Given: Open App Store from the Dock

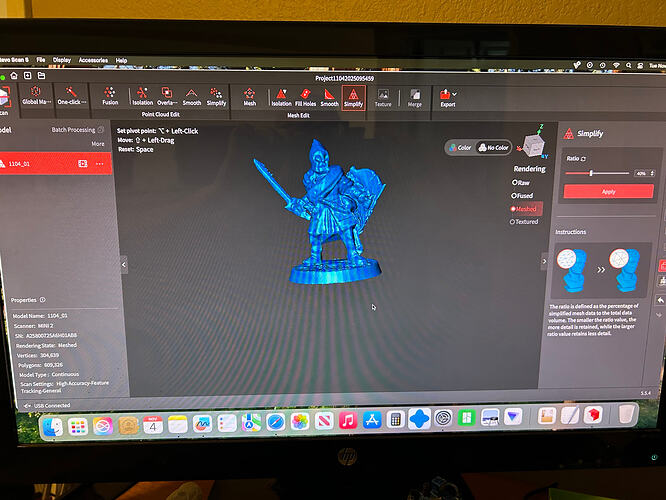Looking at the screenshot, I should (372, 420).
